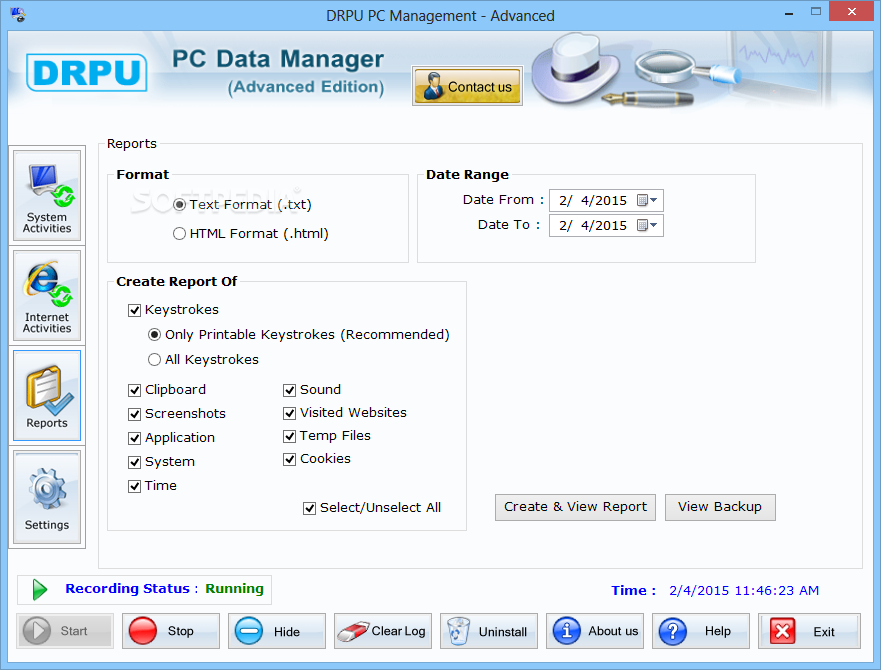The height and width of the screenshot is (670, 881).
Task: Toggle the Sound checkbox
Action: coord(289,390)
